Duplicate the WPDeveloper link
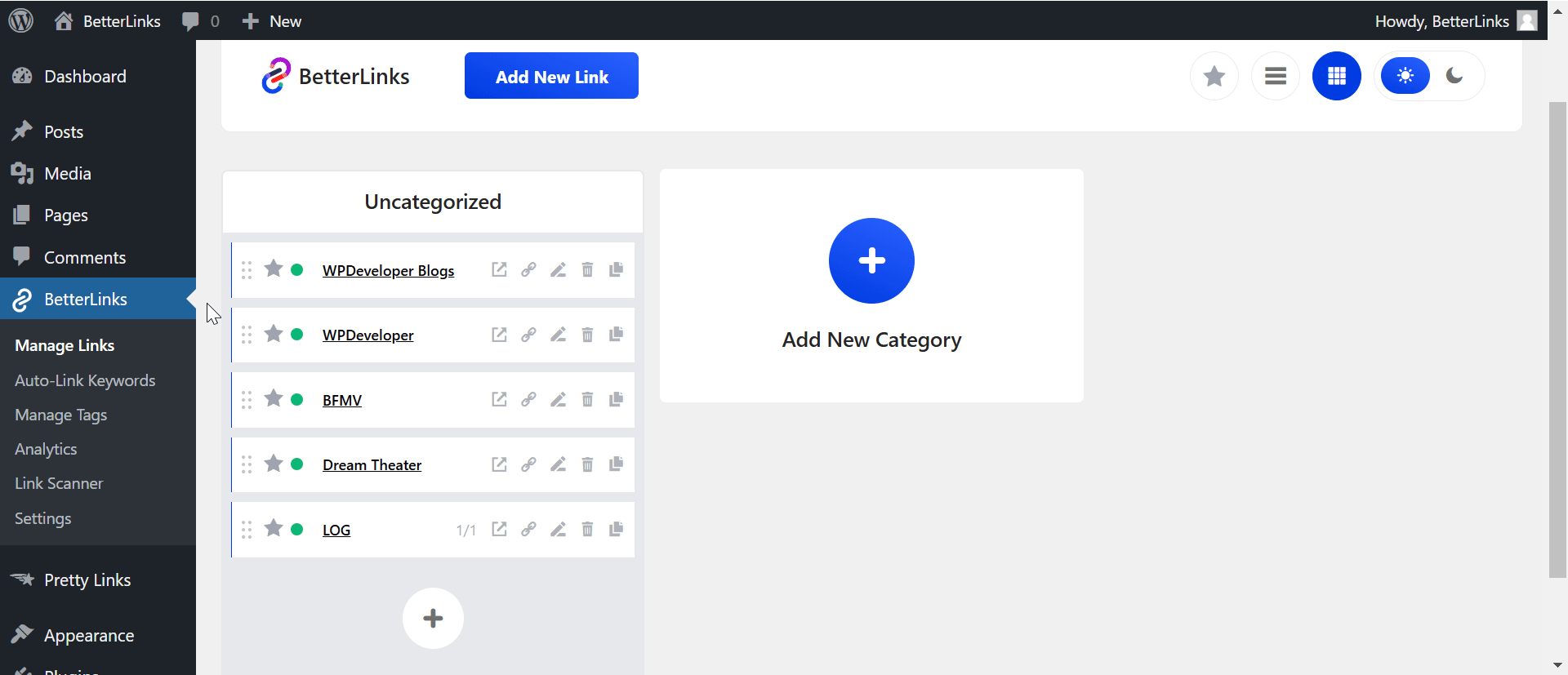The height and width of the screenshot is (675, 1568). 616,334
